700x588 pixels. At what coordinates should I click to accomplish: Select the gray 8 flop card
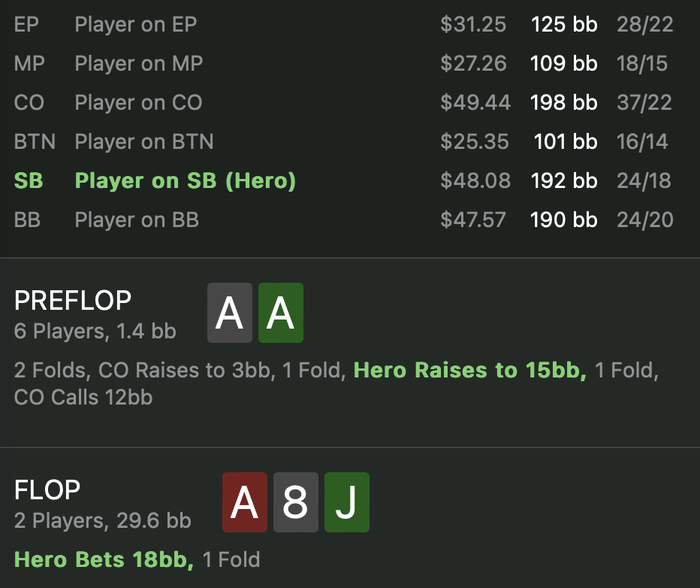tap(295, 502)
